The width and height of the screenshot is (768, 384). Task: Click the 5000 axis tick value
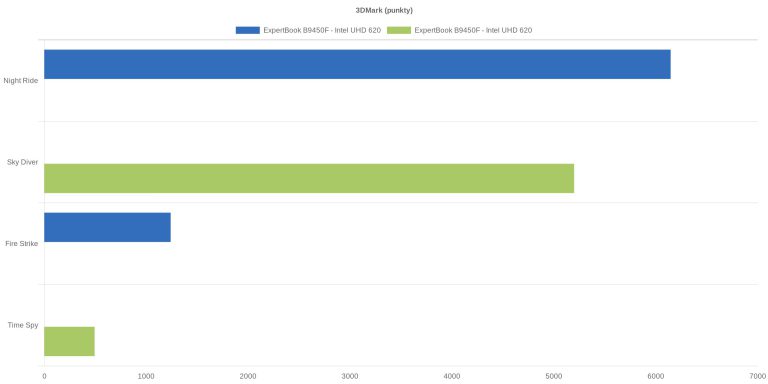554,377
